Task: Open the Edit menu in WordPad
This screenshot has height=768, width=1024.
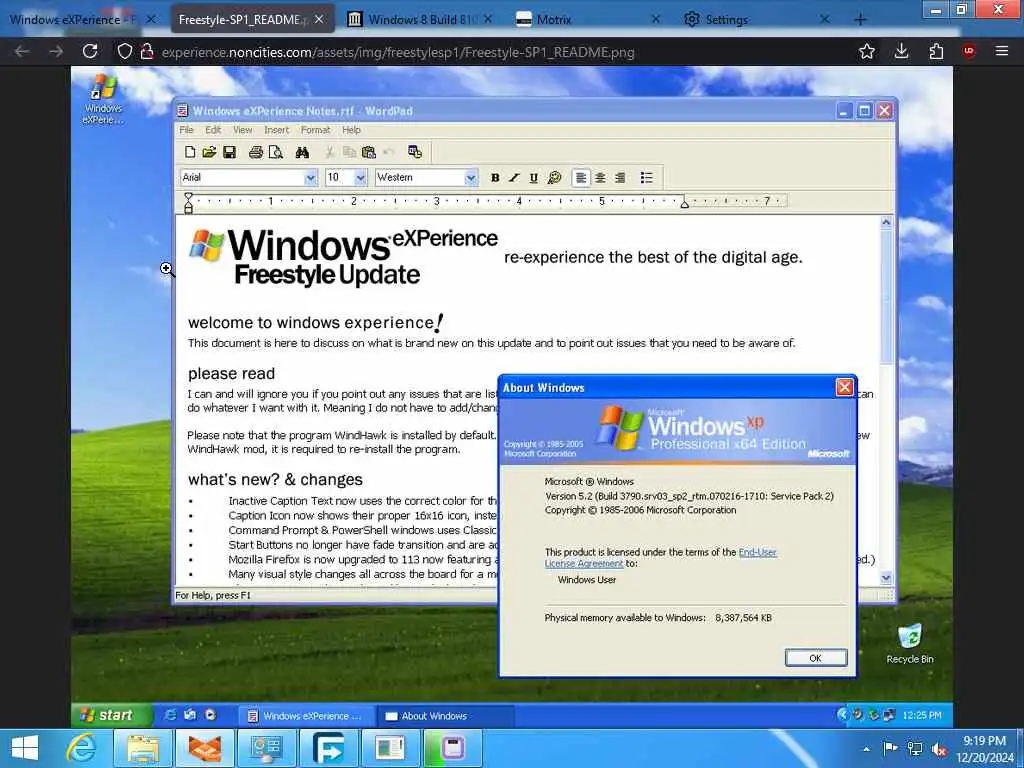Action: coord(213,130)
